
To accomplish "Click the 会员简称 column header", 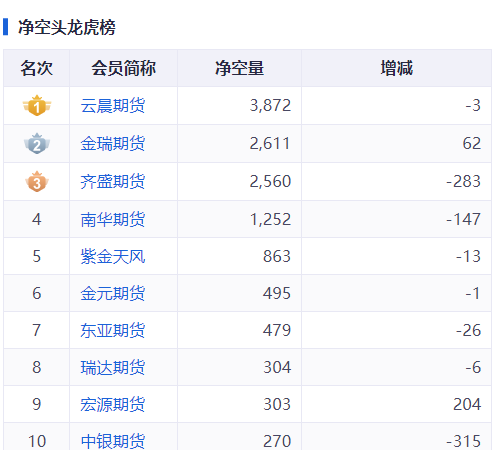I will click(x=124, y=68).
